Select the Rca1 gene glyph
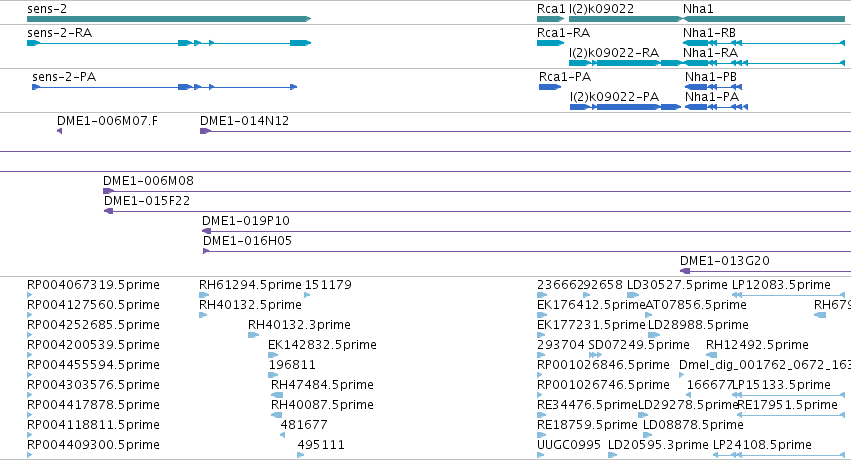 (x=551, y=19)
